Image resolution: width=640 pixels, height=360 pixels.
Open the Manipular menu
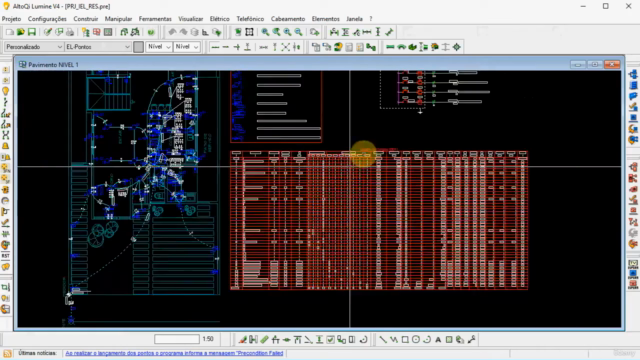[x=118, y=19]
